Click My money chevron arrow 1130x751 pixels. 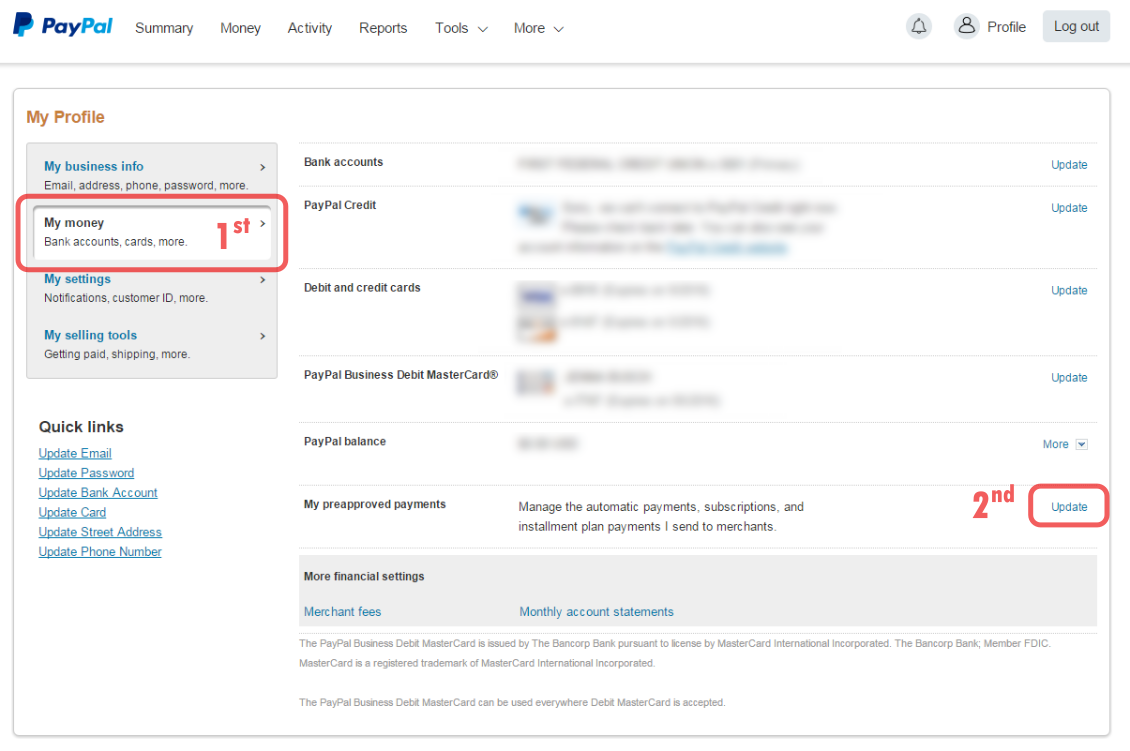coord(262,223)
